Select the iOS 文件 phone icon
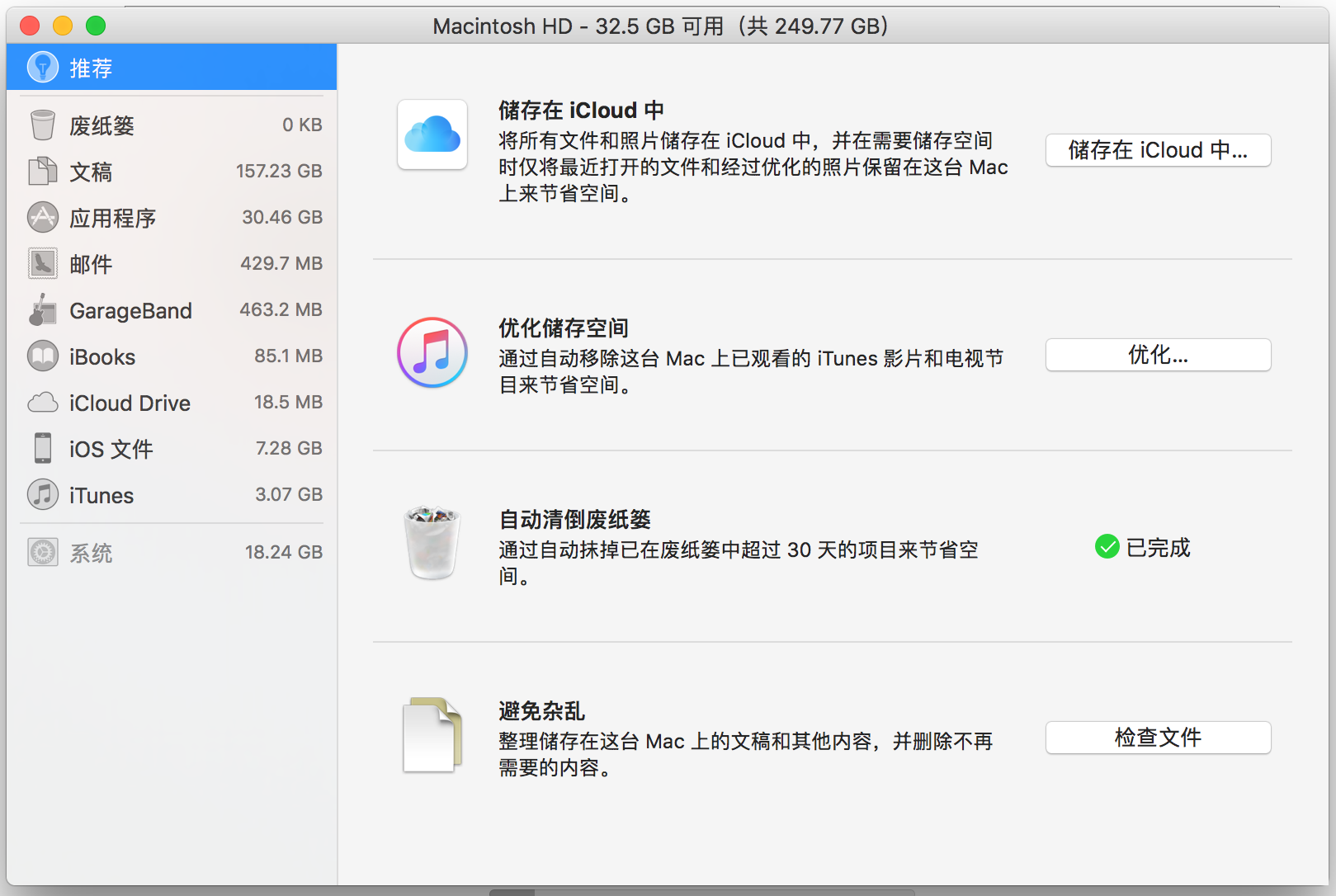Viewport: 1336px width, 896px height. (x=42, y=448)
